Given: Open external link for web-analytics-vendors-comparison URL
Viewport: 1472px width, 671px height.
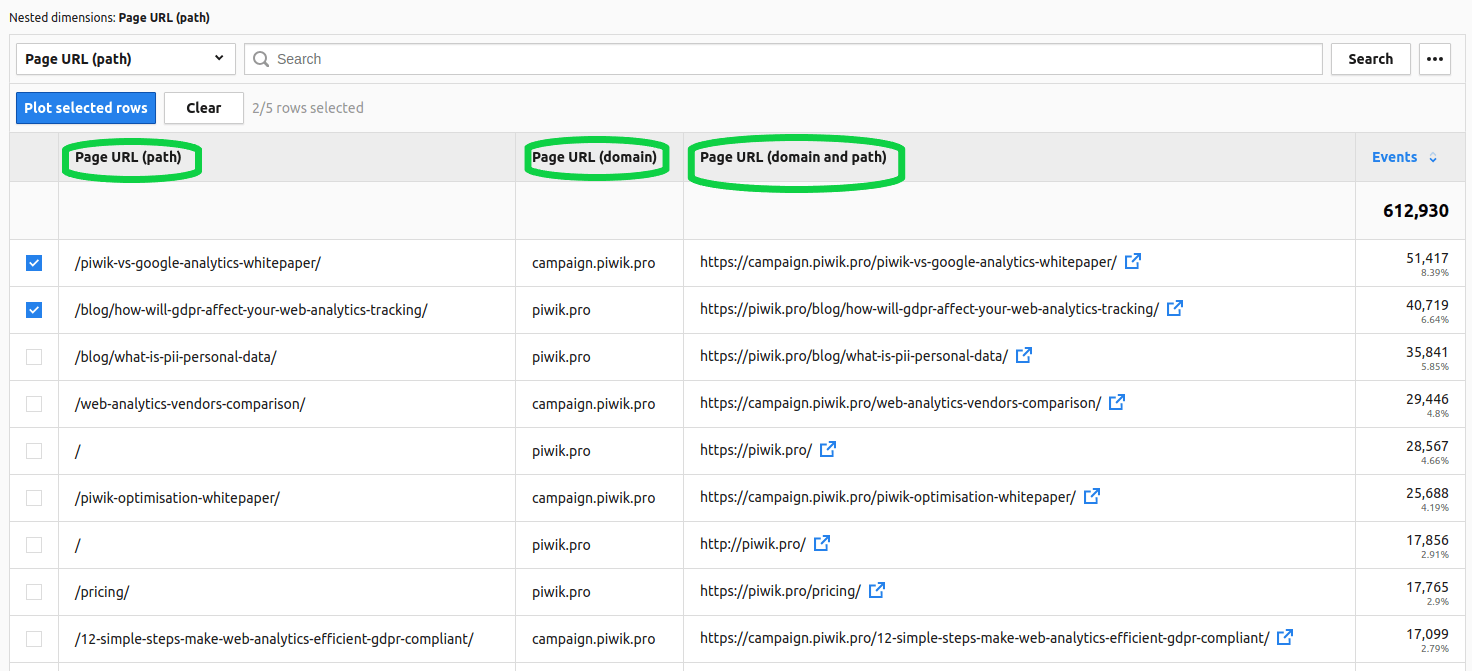Looking at the screenshot, I should (x=1117, y=403).
